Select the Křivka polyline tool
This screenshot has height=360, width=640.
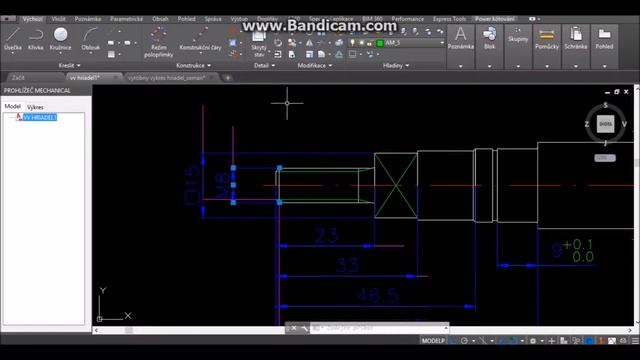(36, 40)
